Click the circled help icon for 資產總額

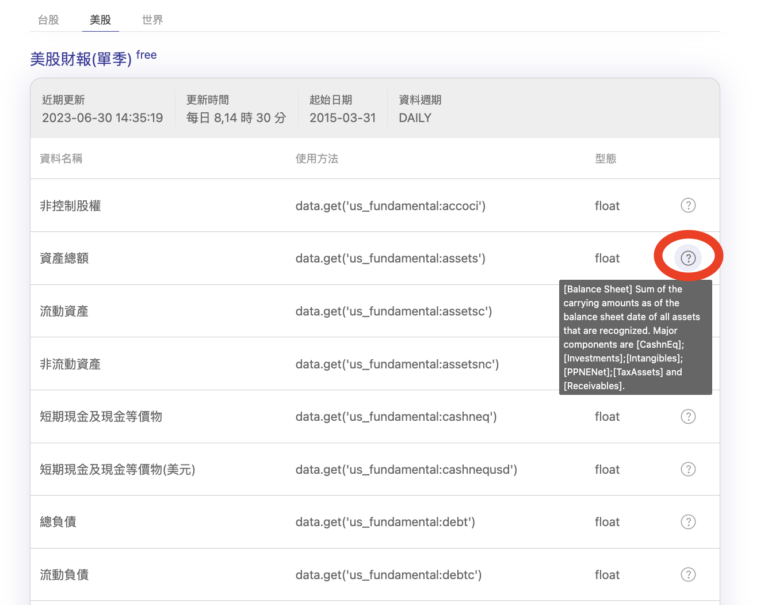click(688, 258)
